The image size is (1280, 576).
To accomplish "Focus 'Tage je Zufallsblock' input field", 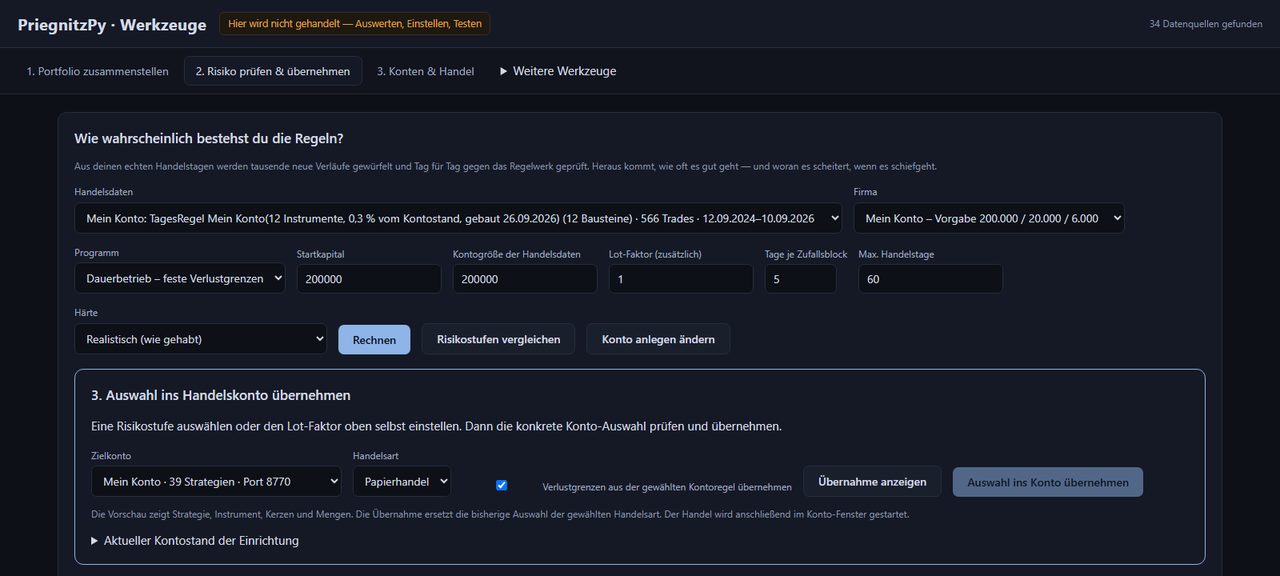I will pyautogui.click(x=801, y=279).
